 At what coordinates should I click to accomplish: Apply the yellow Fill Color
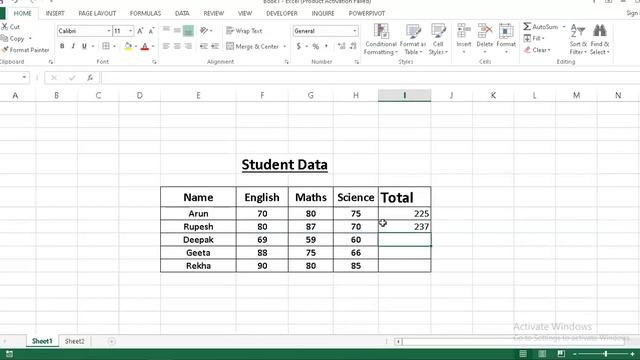(x=128, y=47)
